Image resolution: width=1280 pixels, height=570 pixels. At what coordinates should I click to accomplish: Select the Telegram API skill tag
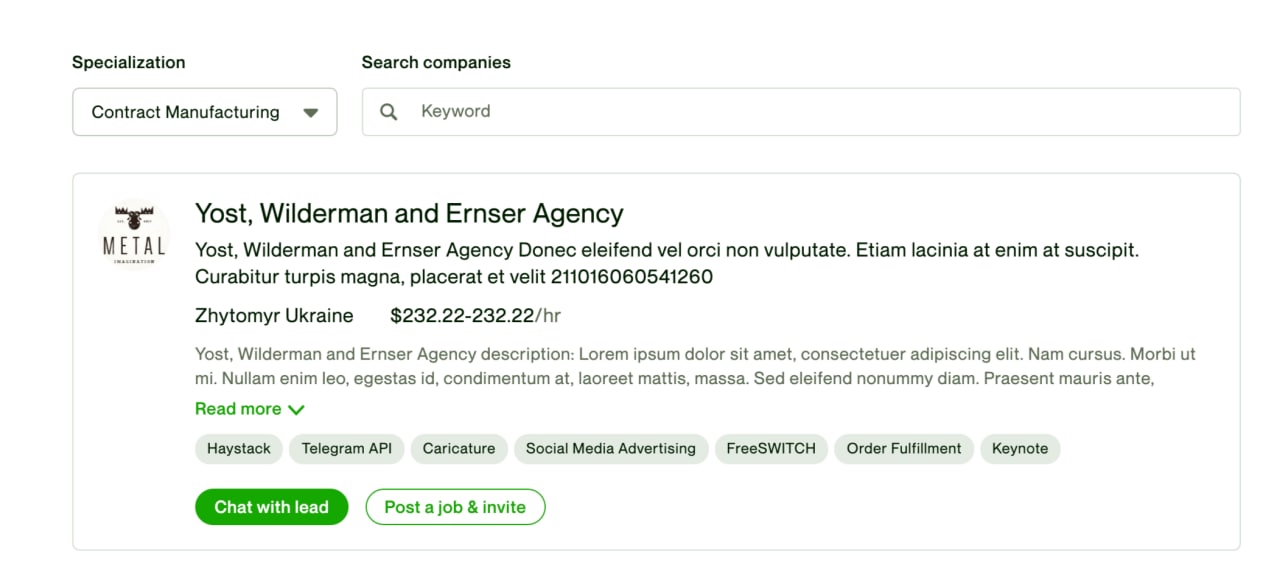click(347, 449)
